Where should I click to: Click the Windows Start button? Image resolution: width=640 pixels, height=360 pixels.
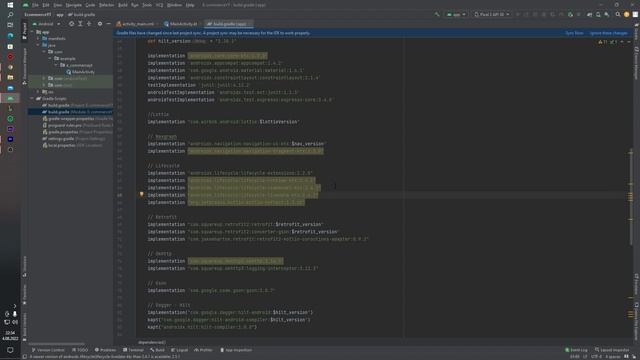coord(10,5)
